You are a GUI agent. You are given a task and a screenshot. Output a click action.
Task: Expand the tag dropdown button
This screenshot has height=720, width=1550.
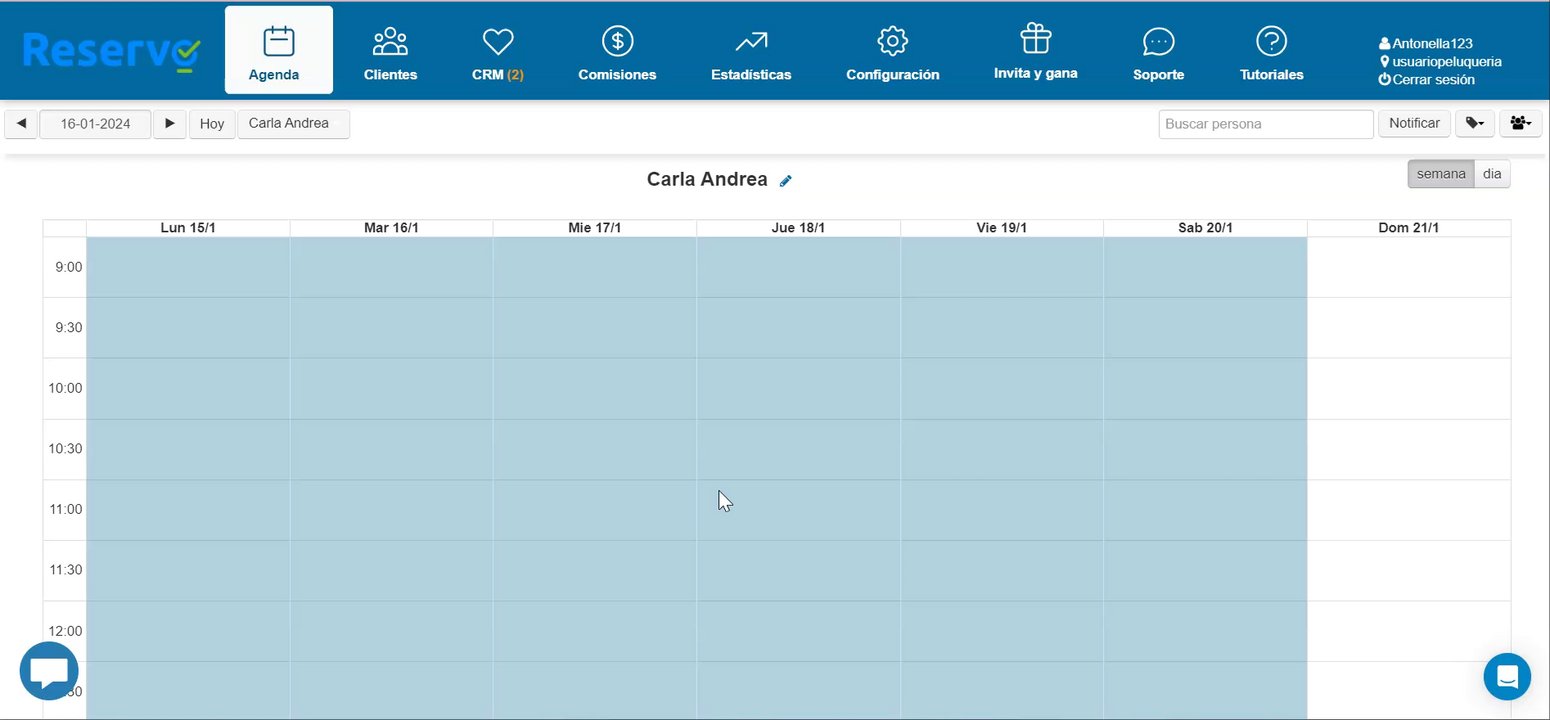[x=1475, y=124]
